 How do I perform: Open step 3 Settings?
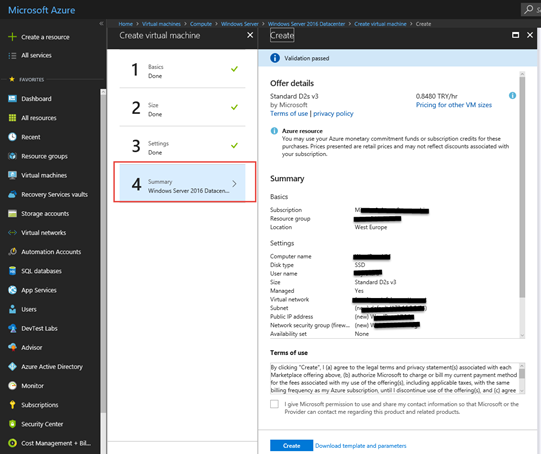pos(182,146)
